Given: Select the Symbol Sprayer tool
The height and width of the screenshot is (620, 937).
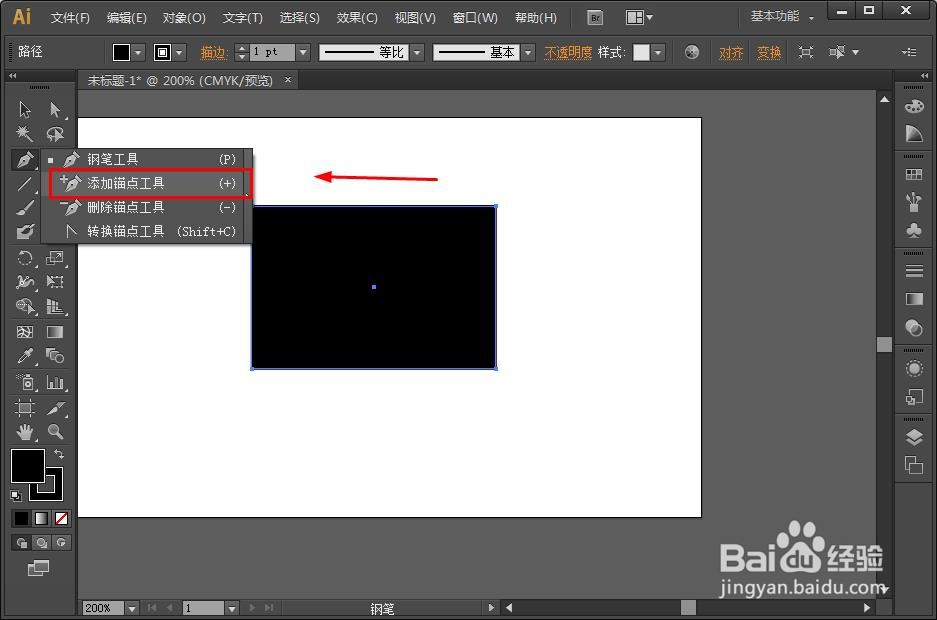Looking at the screenshot, I should (x=25, y=382).
